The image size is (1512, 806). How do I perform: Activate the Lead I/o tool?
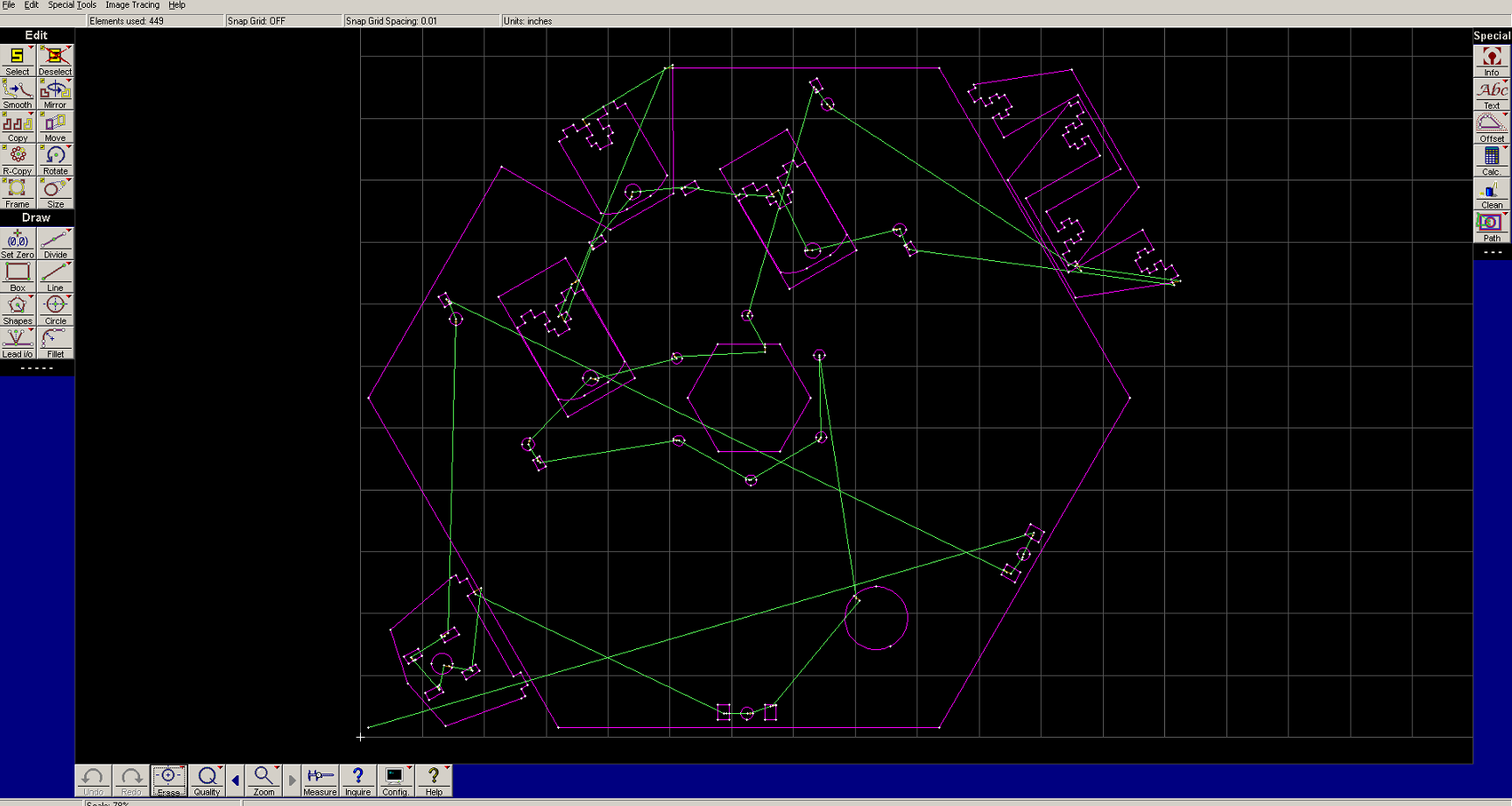click(18, 343)
